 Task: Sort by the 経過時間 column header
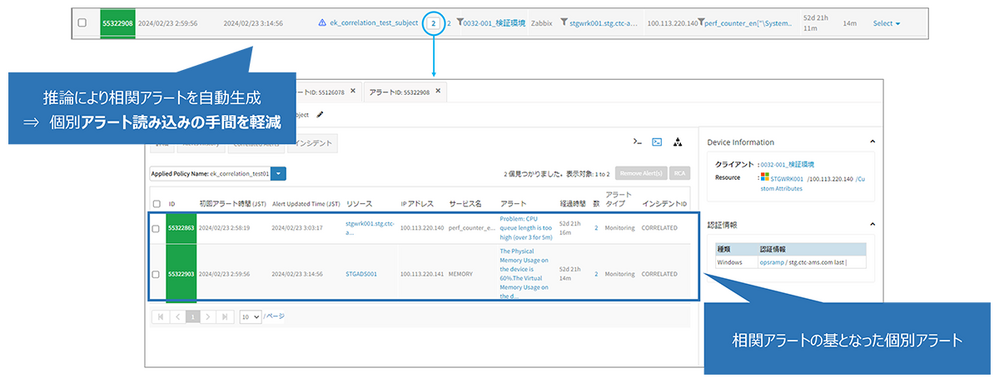point(573,204)
